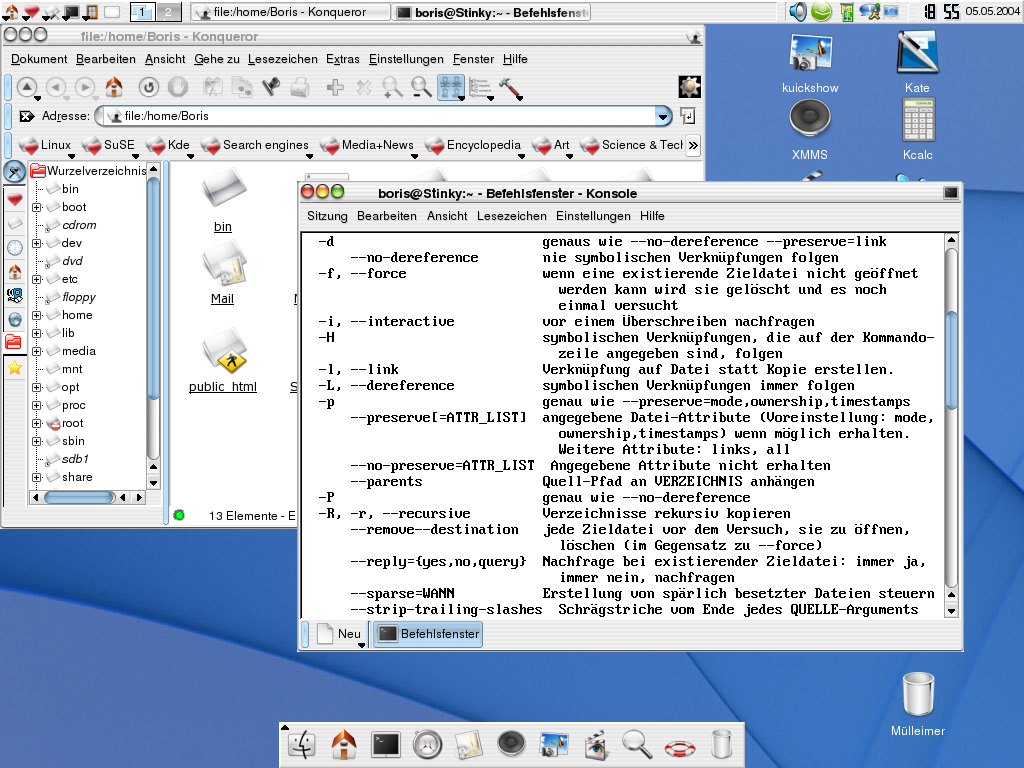The width and height of the screenshot is (1024, 768).
Task: Open the Home folder sidebar tab
Action: (x=15, y=272)
